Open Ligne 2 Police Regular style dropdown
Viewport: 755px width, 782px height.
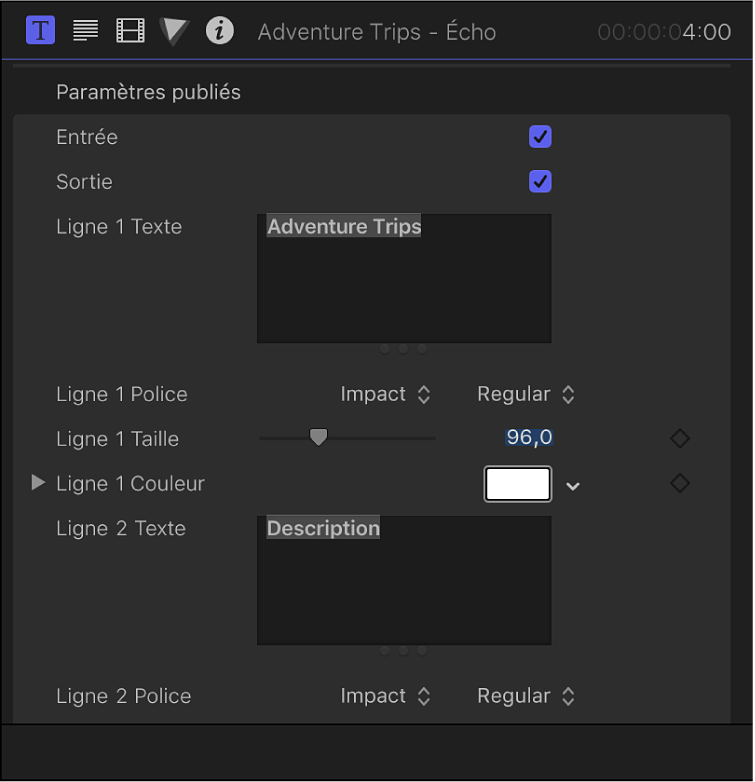(526, 696)
